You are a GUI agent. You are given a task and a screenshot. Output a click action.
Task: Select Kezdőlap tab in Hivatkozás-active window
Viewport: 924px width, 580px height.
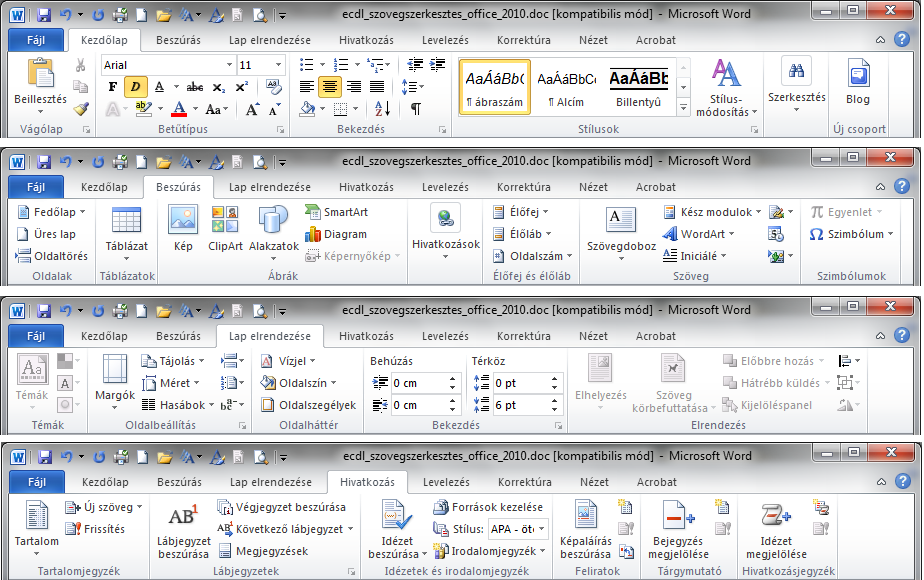[x=105, y=482]
